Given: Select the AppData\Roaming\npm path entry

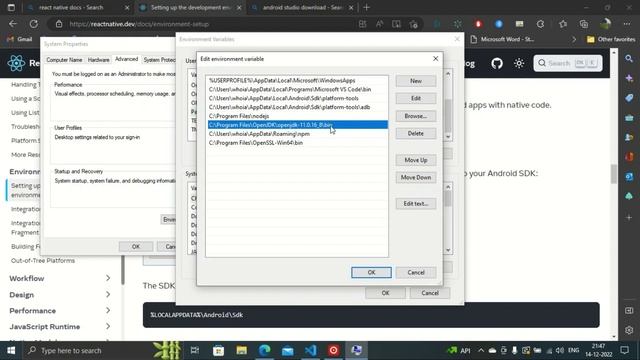Looking at the screenshot, I should click(x=298, y=134).
